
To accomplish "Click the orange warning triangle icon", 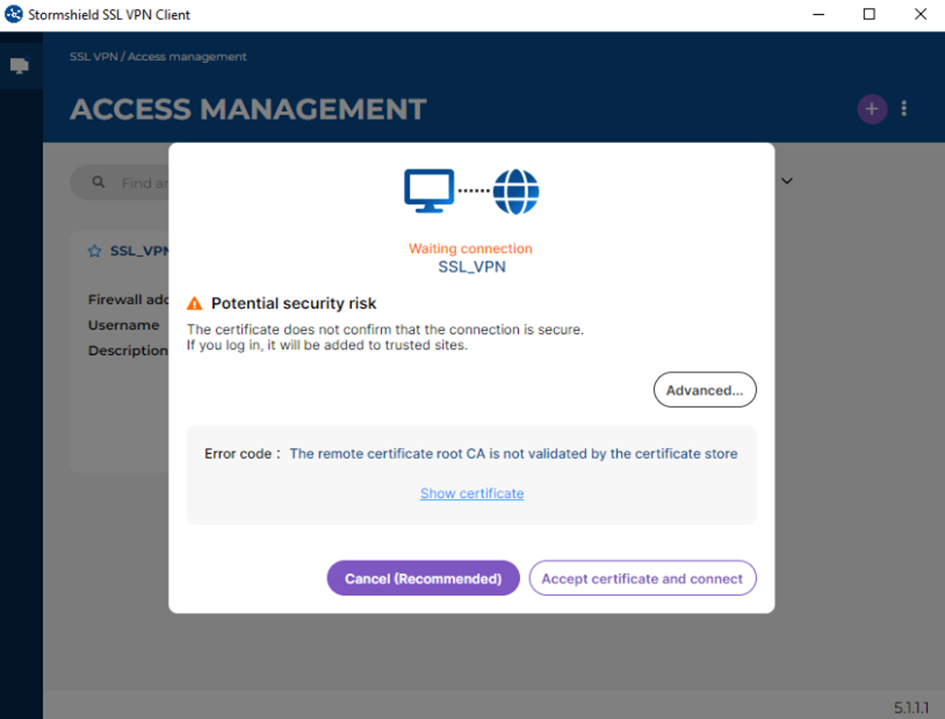I will coord(195,303).
